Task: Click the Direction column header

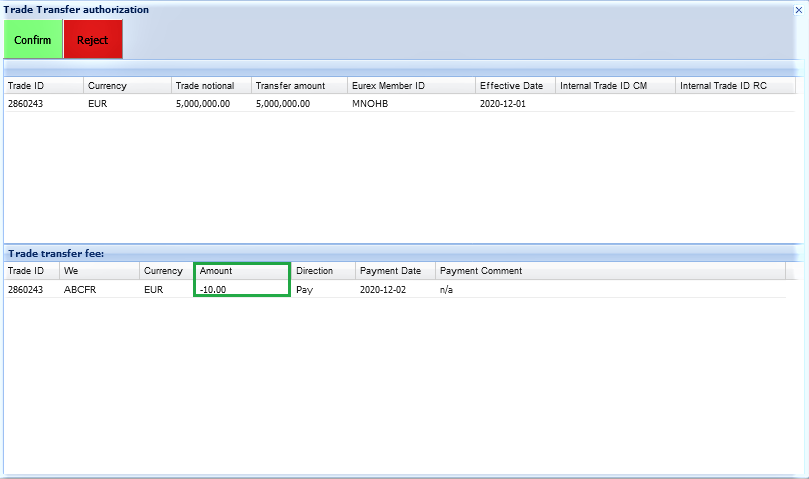Action: tap(323, 271)
